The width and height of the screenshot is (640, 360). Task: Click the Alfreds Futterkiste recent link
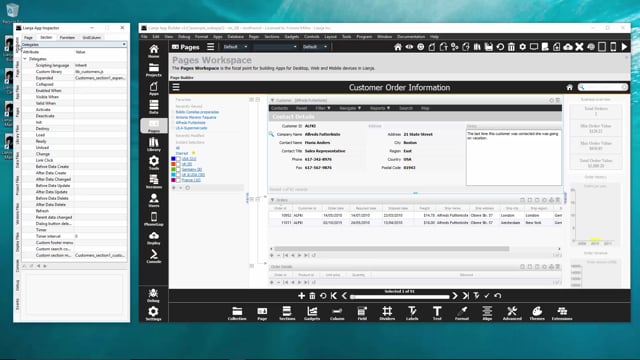point(191,122)
